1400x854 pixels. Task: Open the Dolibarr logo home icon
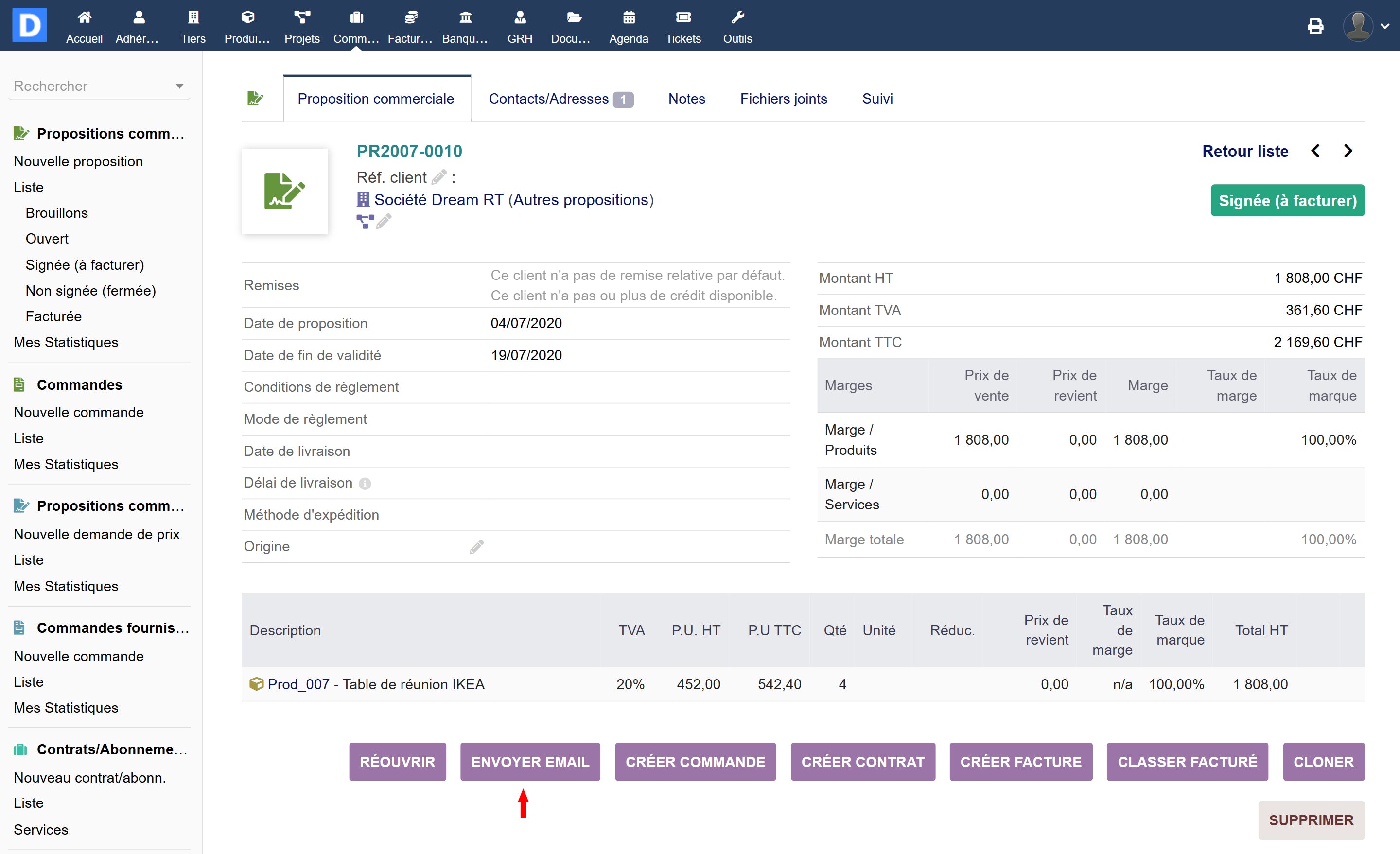[x=30, y=25]
